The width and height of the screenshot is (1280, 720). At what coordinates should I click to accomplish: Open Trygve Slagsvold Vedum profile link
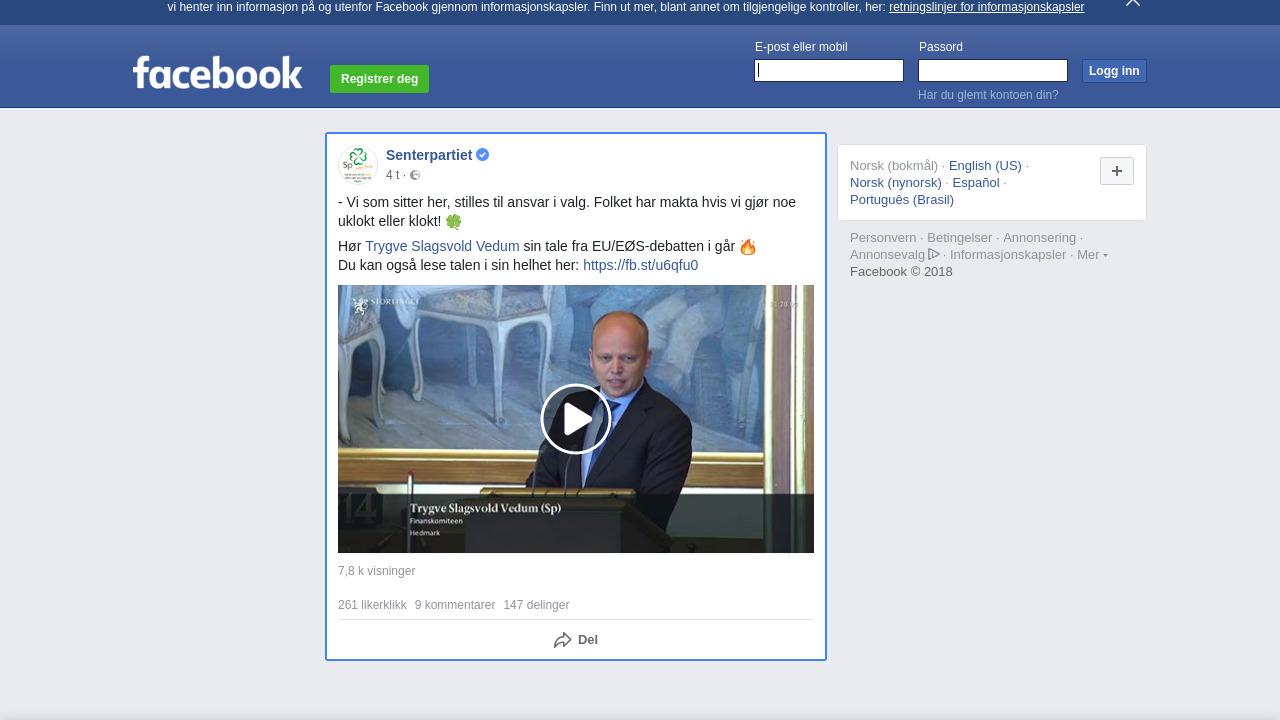pyautogui.click(x=442, y=246)
